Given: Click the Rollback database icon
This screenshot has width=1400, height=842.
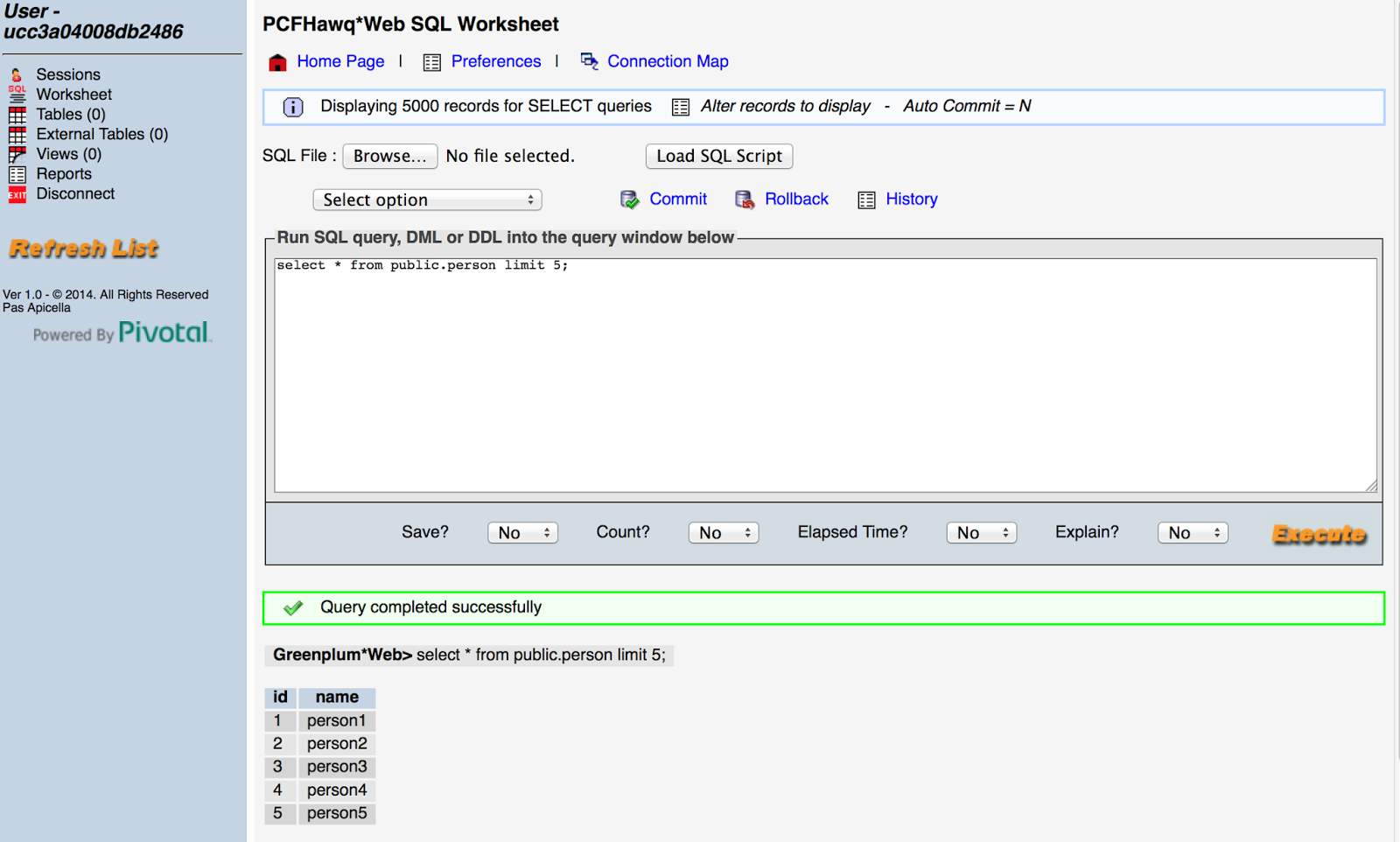Looking at the screenshot, I should coord(745,200).
